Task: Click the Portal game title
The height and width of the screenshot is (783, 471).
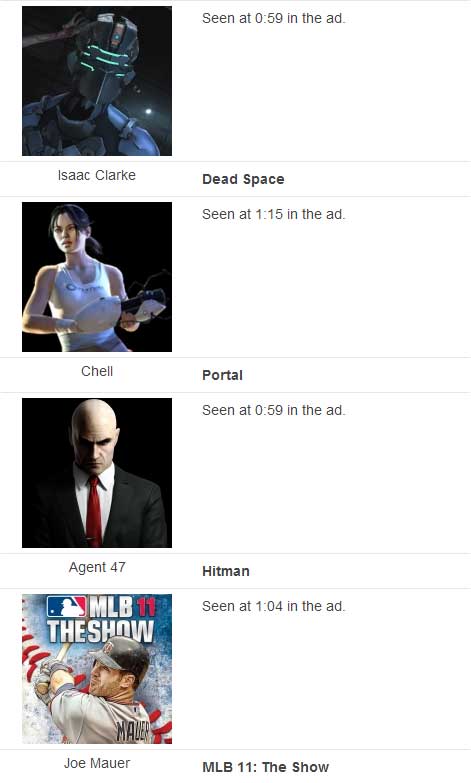Action: 222,375
